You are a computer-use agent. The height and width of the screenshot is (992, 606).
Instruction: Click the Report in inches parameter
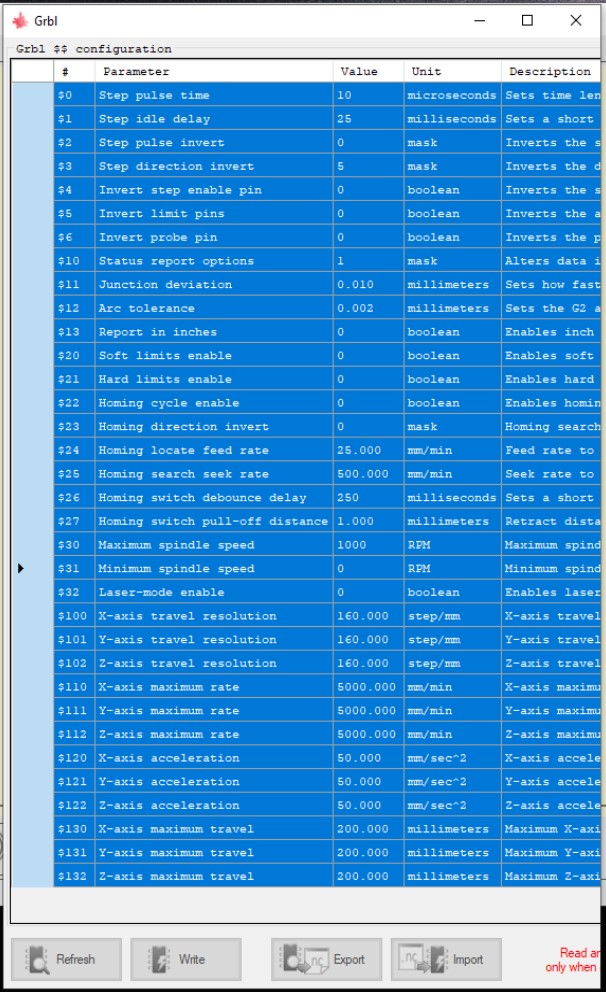point(214,332)
